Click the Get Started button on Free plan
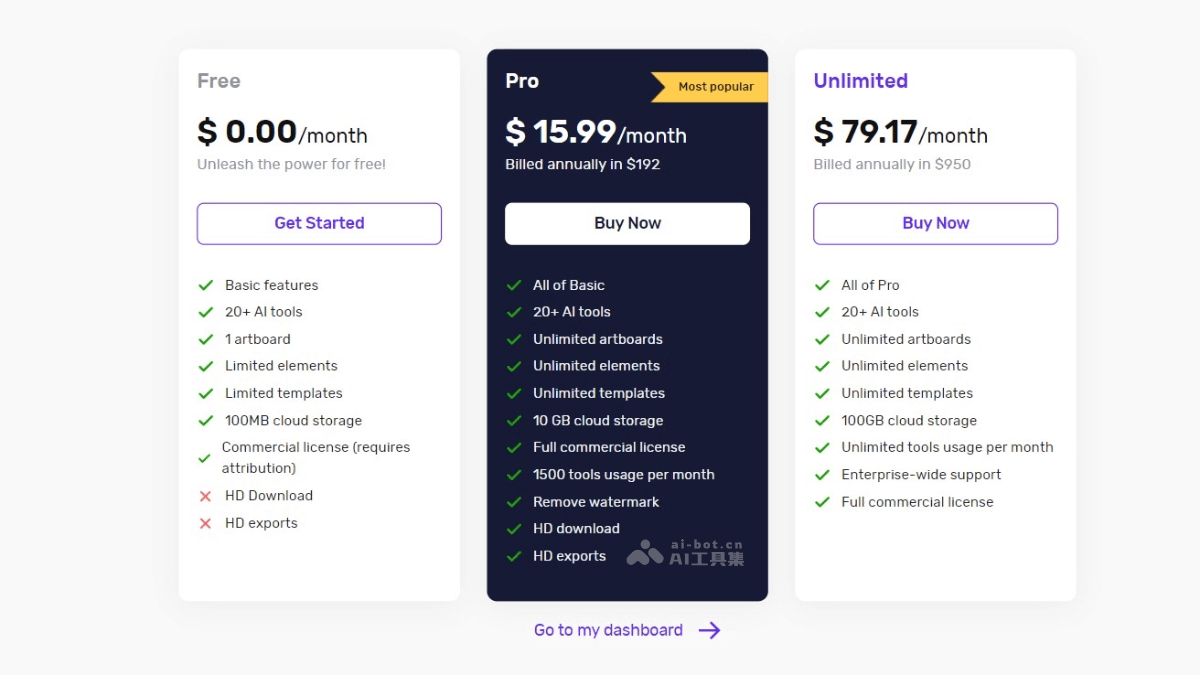The height and width of the screenshot is (675, 1200). 319,224
